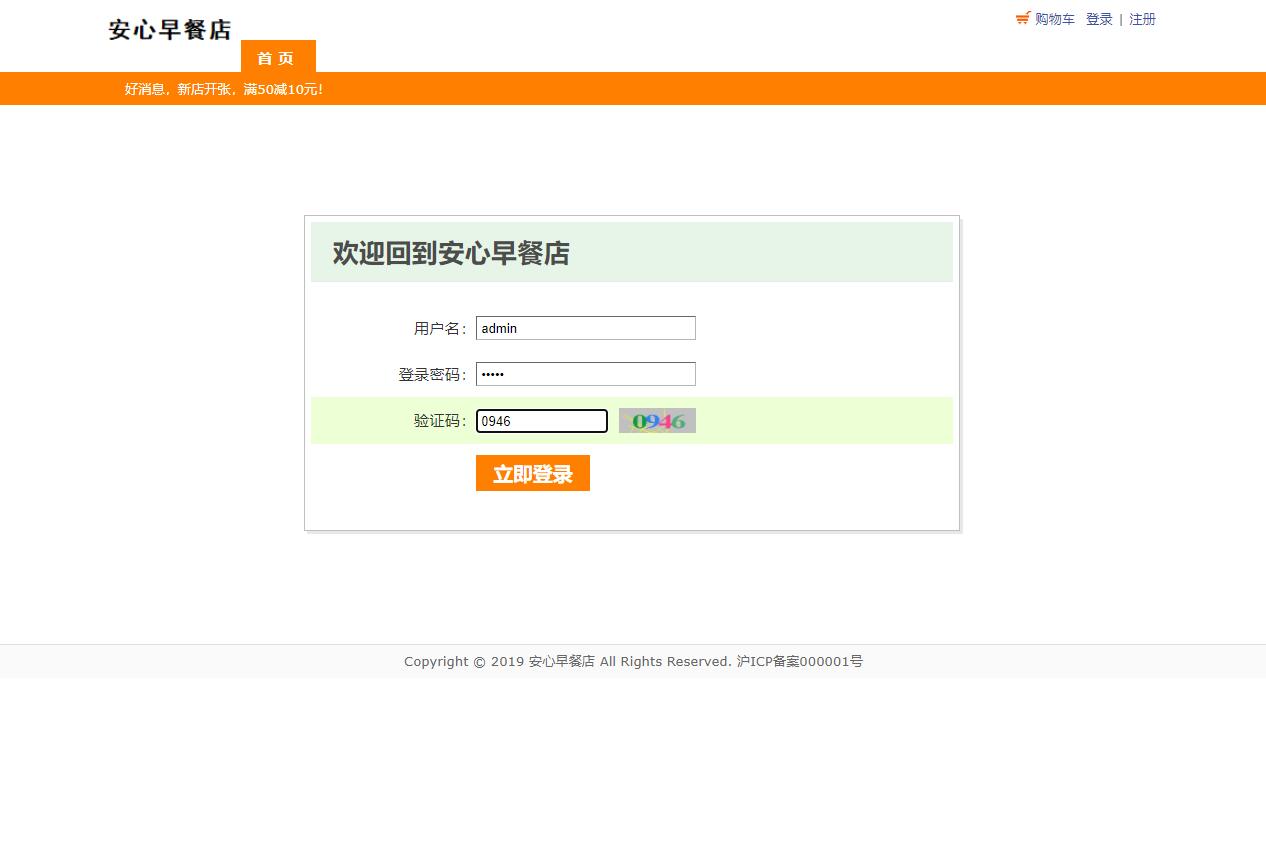Viewport: 1266px width, 847px height.
Task: Click the welcome heading 欢迎回到安心早餐店
Action: (x=450, y=253)
